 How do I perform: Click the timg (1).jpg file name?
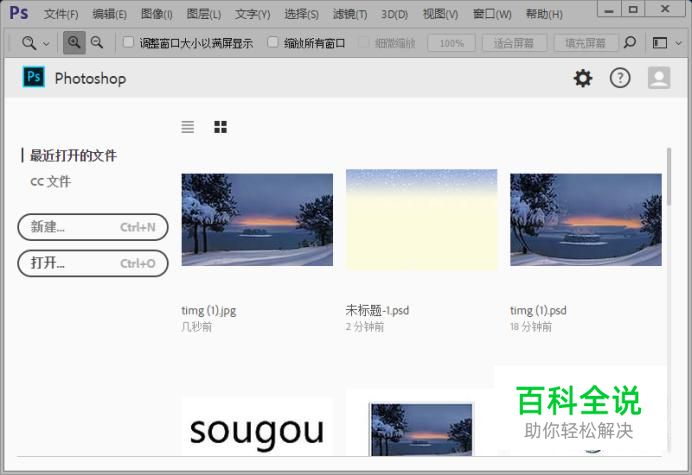209,311
